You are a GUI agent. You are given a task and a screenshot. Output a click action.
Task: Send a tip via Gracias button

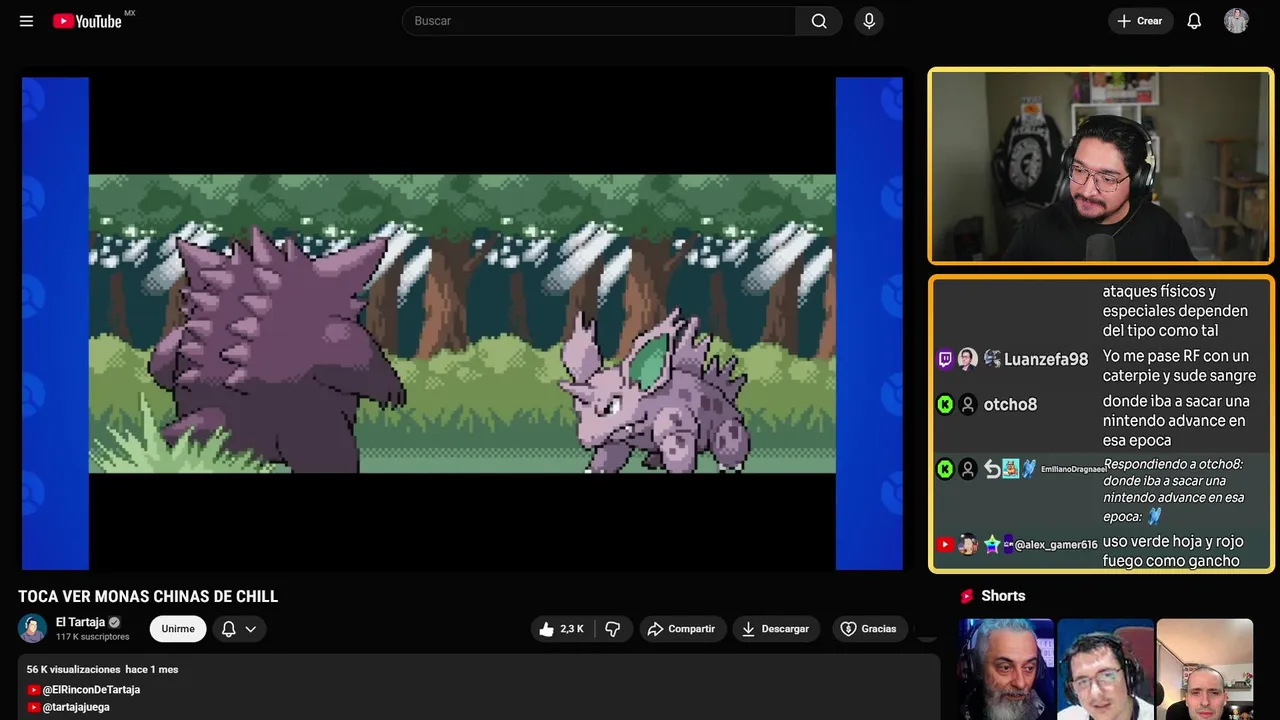coord(869,629)
